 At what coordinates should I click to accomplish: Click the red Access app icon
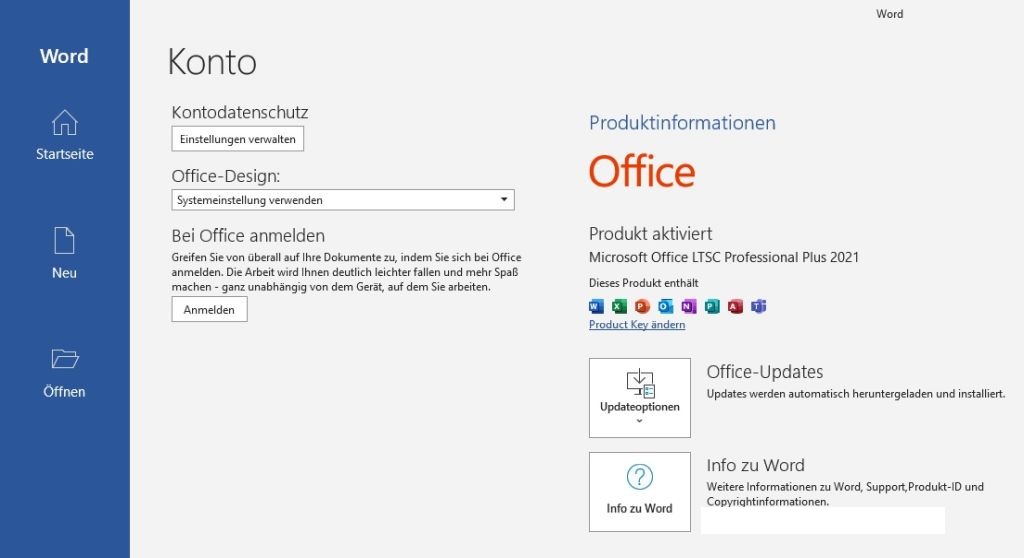click(735, 306)
